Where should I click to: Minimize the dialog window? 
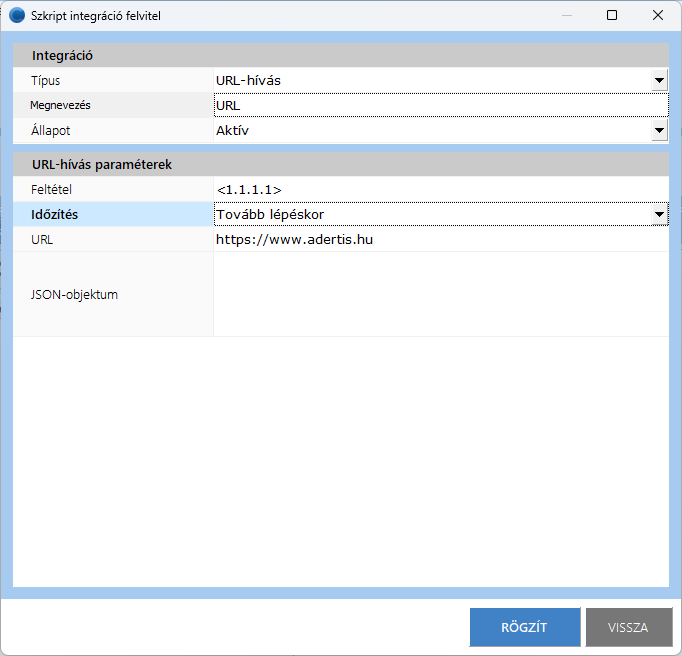coord(566,15)
